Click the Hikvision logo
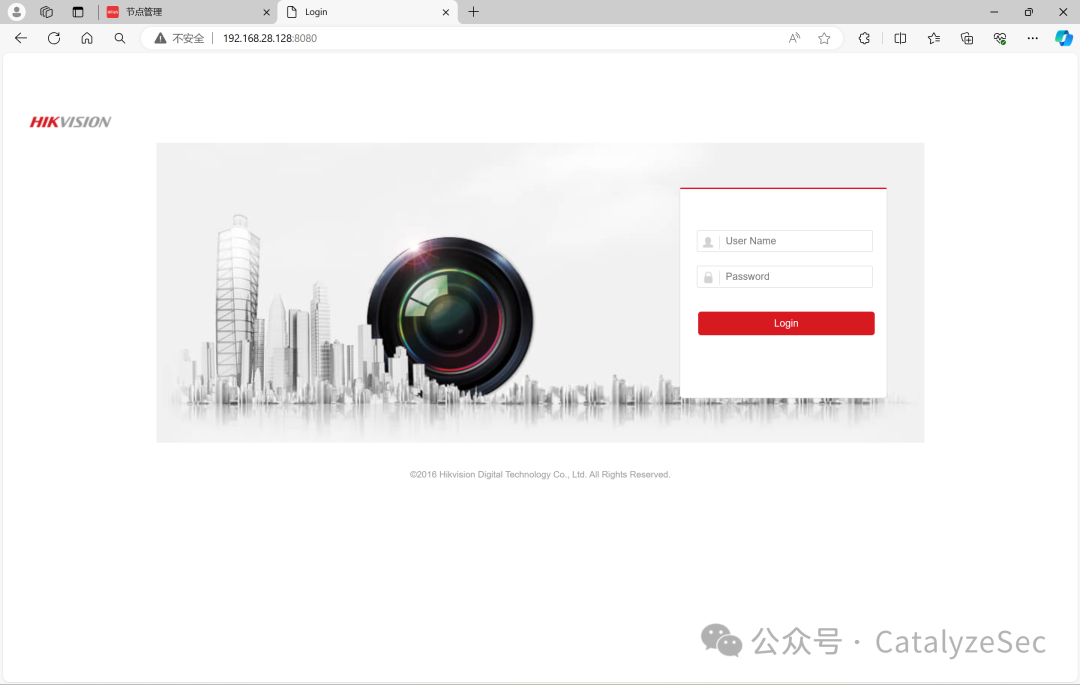Viewport: 1080px width, 685px height. tap(70, 123)
